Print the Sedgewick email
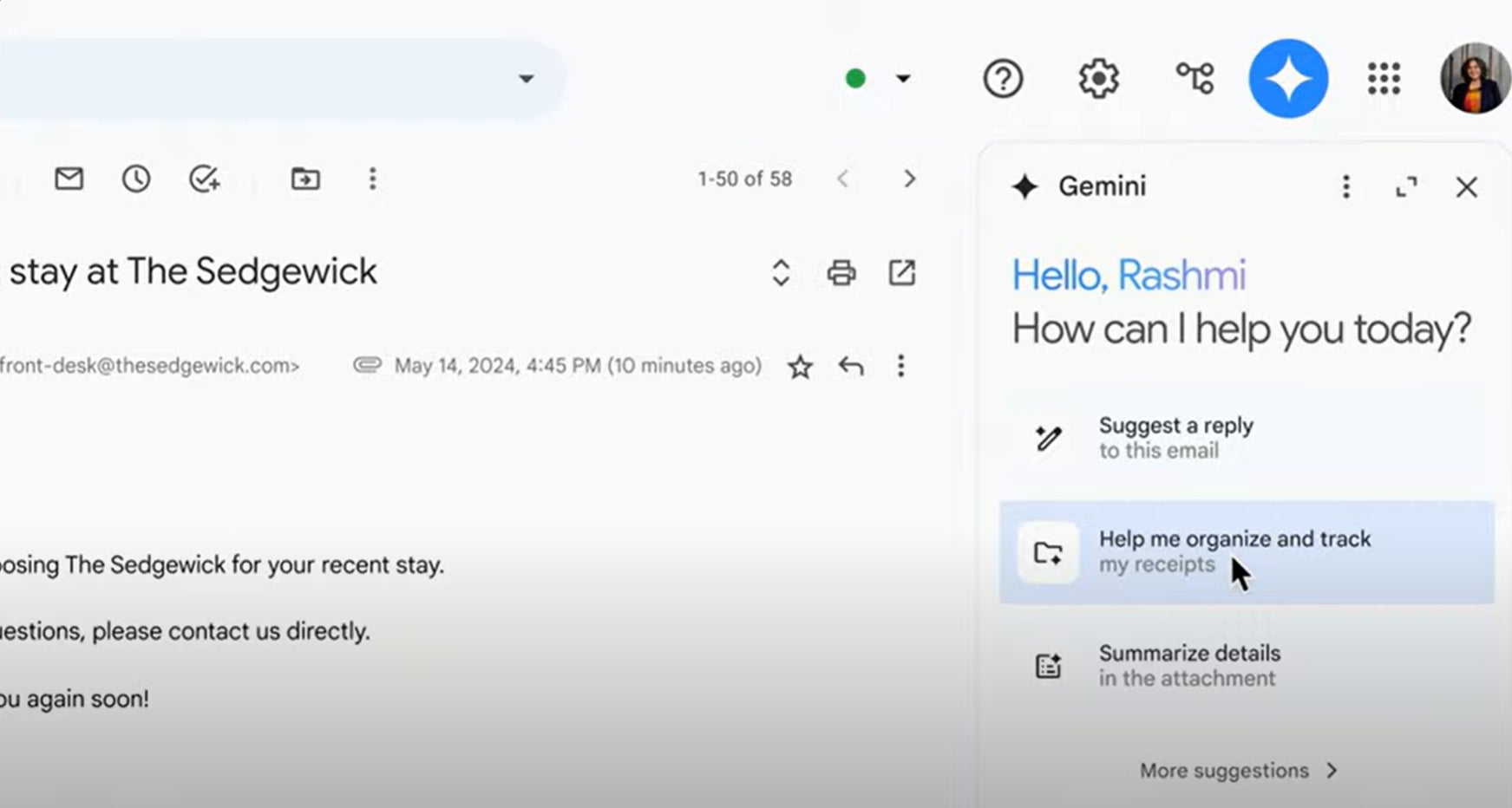The width and height of the screenshot is (1512, 808). [841, 272]
